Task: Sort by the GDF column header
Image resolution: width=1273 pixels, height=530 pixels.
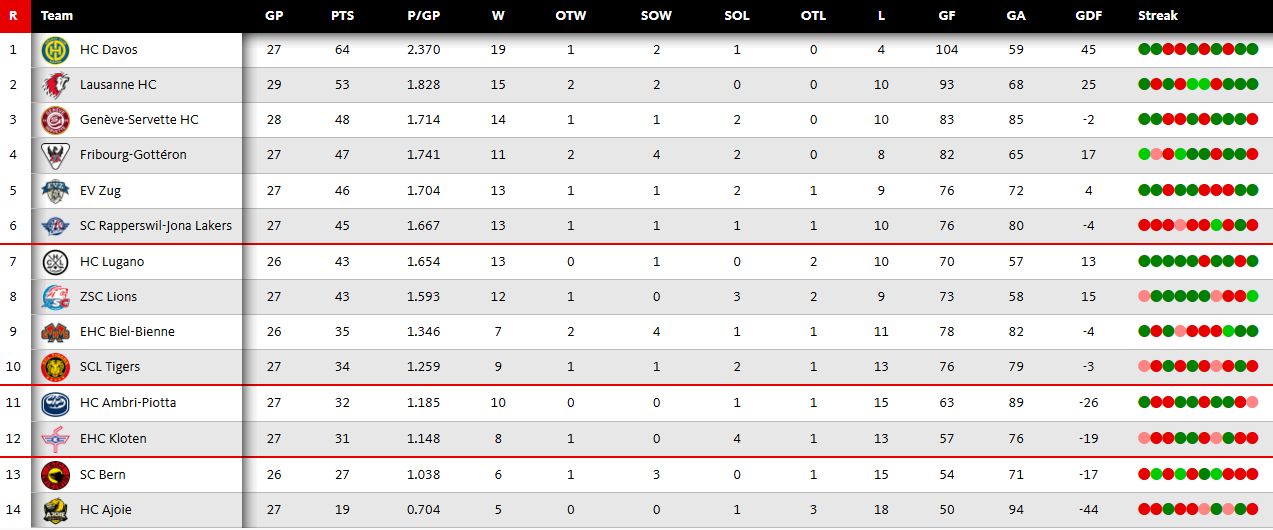Action: pyautogui.click(x=1088, y=16)
